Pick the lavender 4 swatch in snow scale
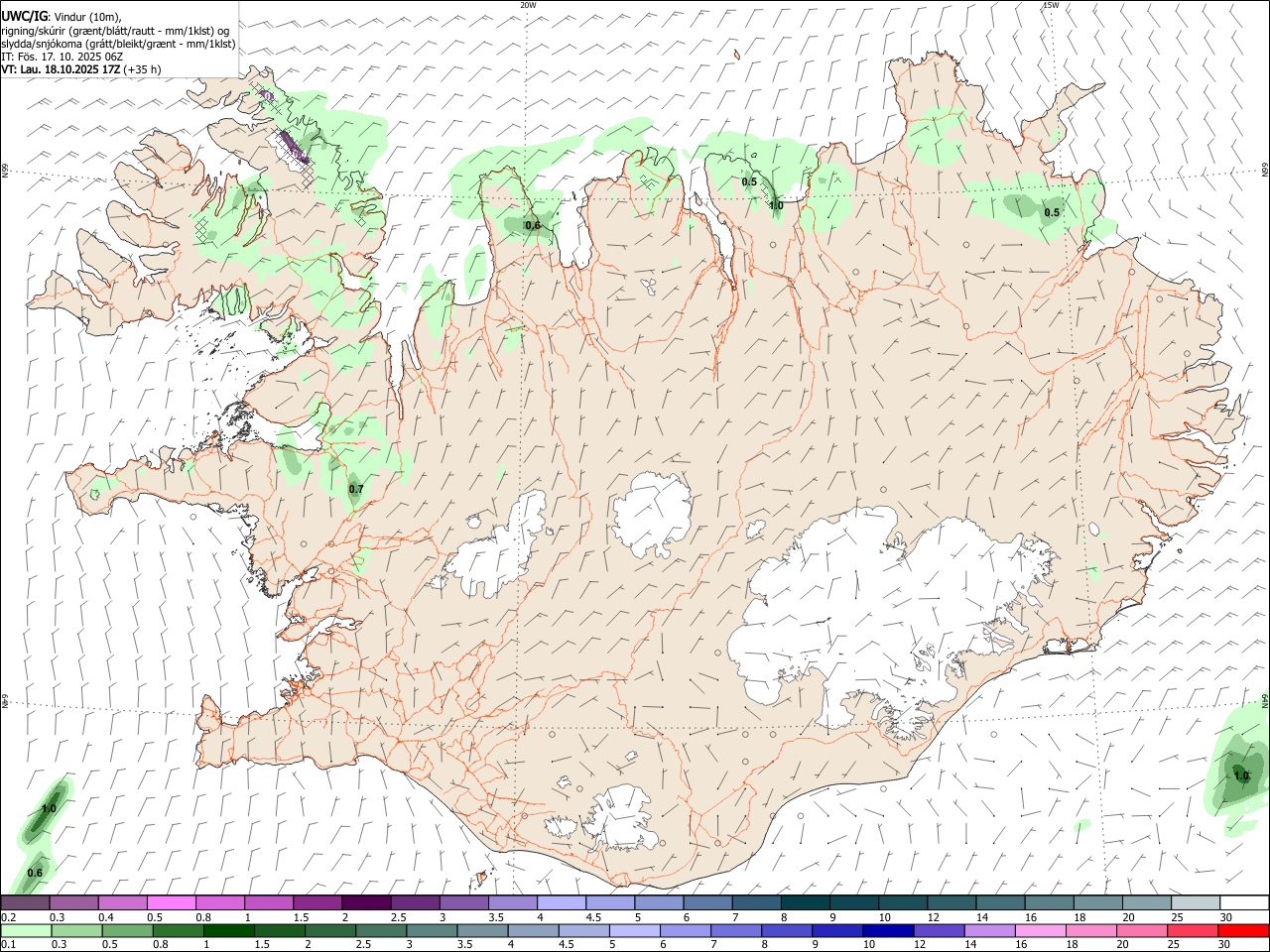Viewport: 1270px width, 952px height. point(560,903)
